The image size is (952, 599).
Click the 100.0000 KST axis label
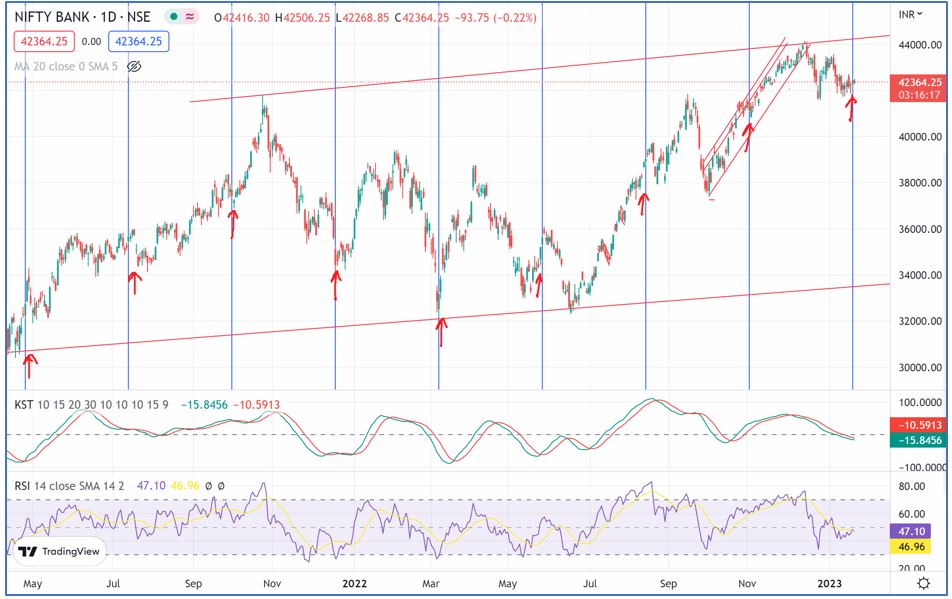pos(921,402)
